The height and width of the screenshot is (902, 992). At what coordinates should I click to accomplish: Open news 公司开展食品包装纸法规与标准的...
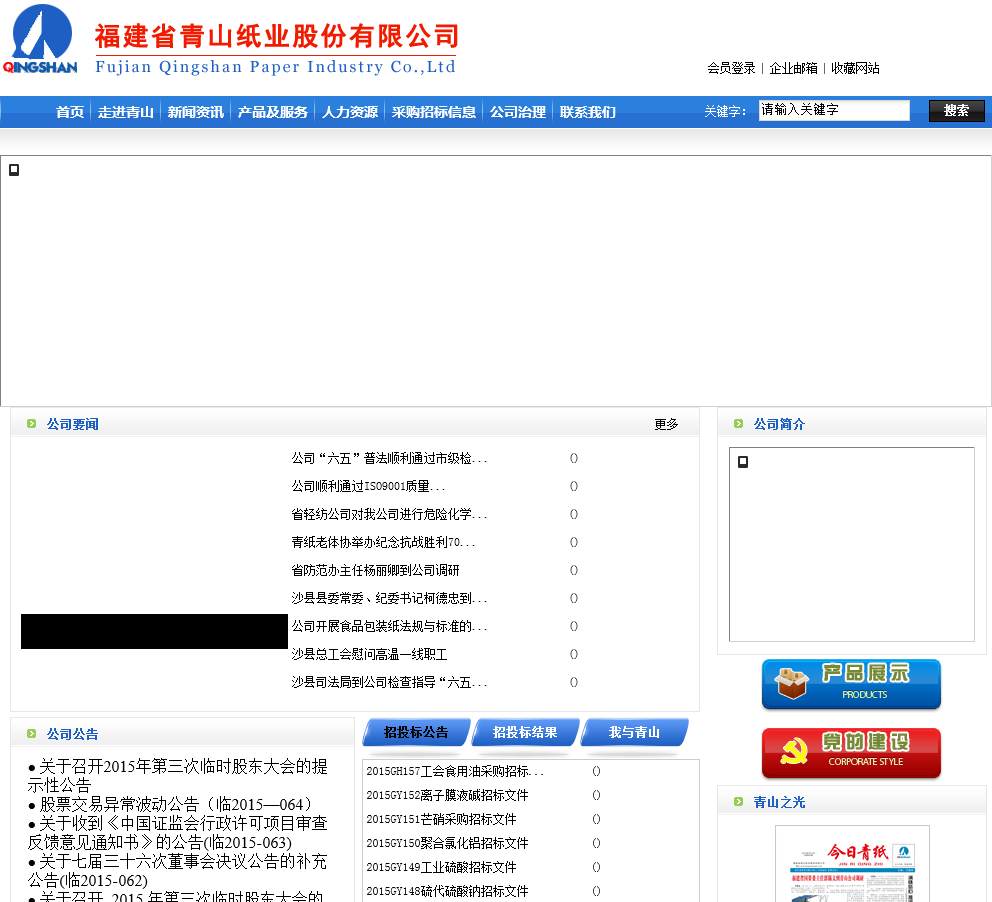388,626
